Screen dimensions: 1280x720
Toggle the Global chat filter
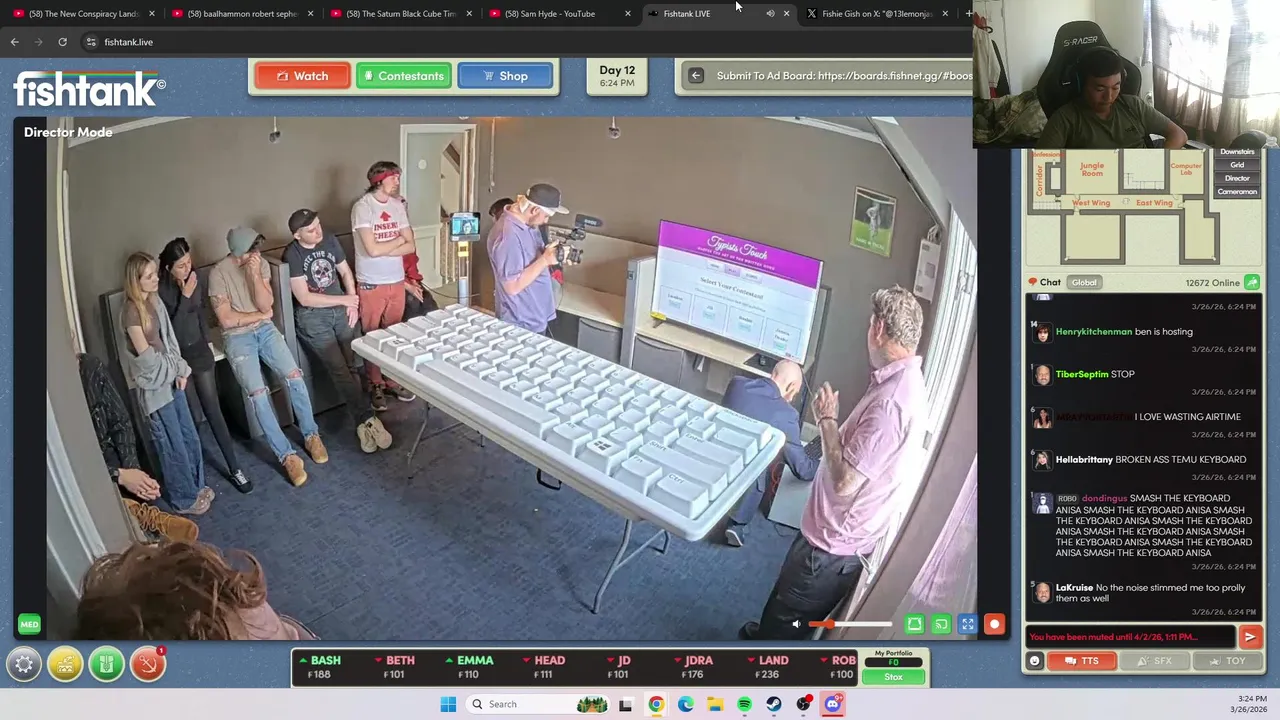pyautogui.click(x=1084, y=283)
